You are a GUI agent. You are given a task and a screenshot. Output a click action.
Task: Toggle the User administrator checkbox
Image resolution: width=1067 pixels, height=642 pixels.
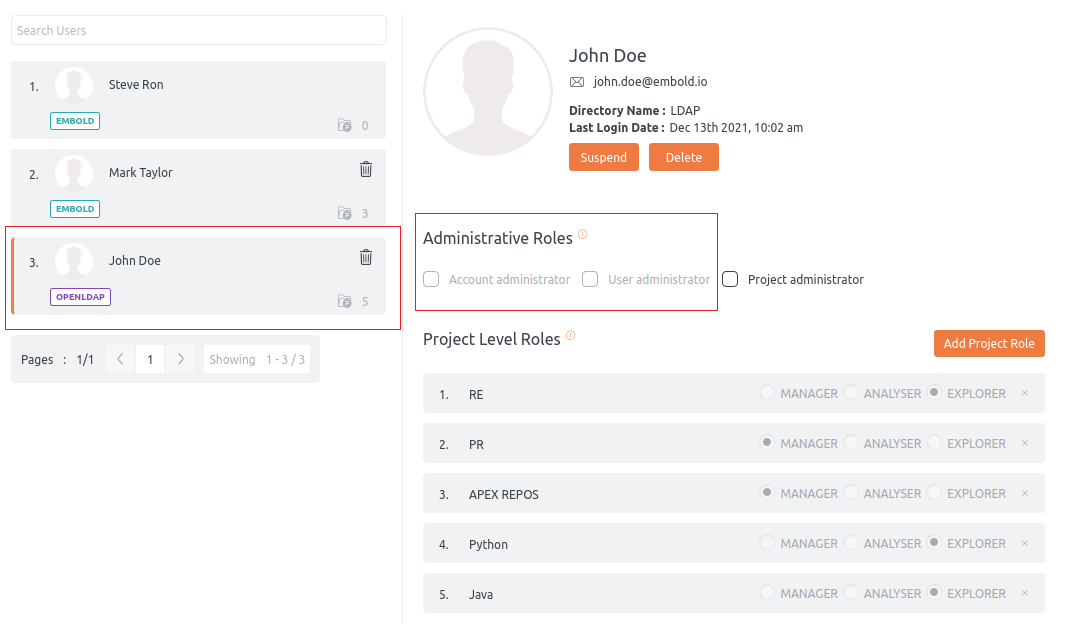pyautogui.click(x=590, y=280)
